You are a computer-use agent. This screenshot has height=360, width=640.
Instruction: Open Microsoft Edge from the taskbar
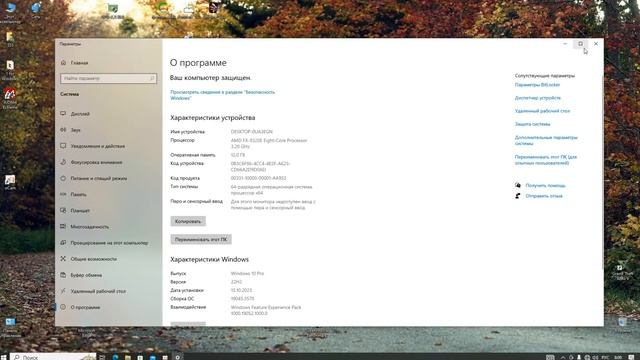115,357
